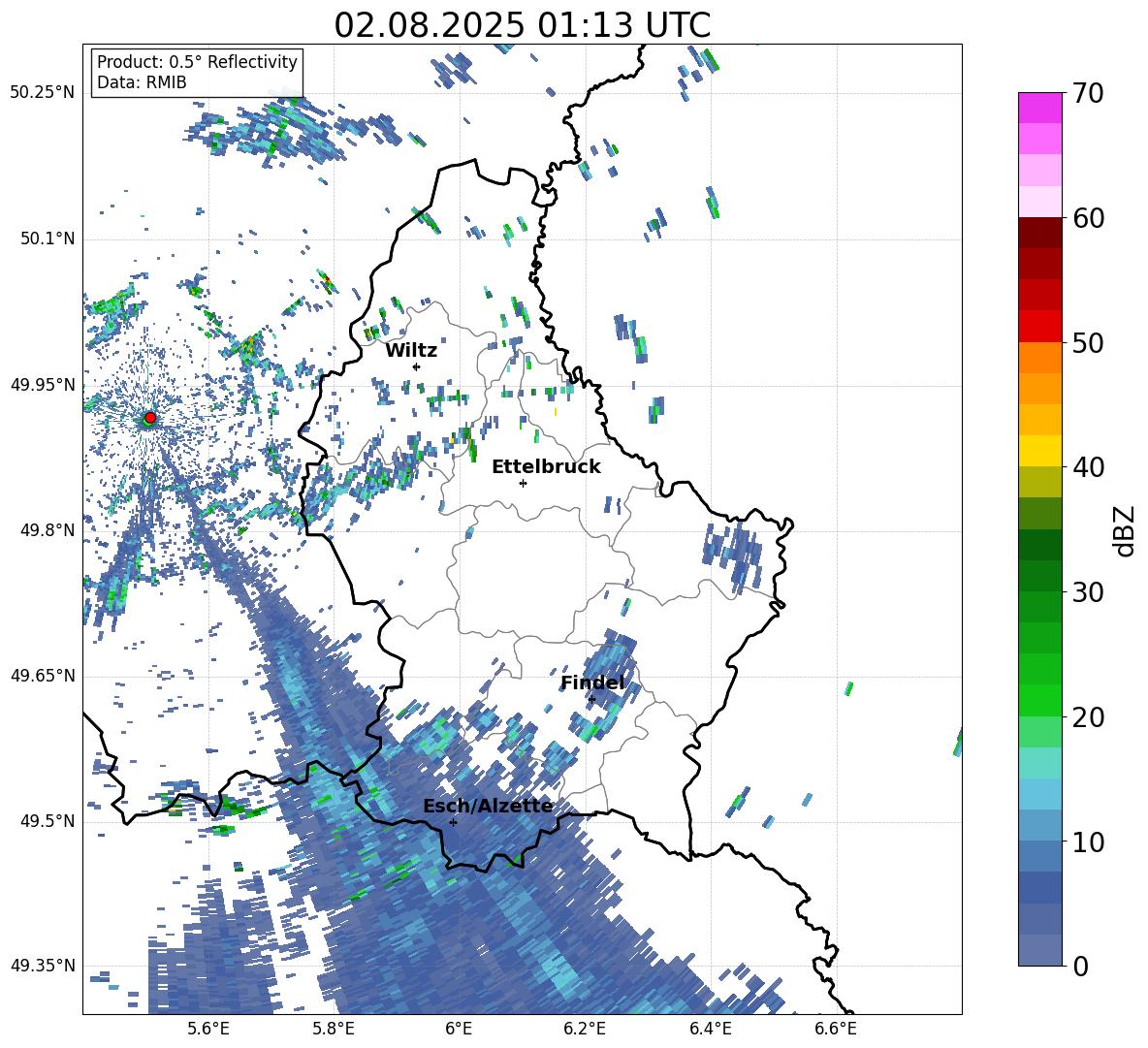This screenshot has height=1048, width=1148.
Task: Click the 50.25°N latitude label
Action: point(43,93)
